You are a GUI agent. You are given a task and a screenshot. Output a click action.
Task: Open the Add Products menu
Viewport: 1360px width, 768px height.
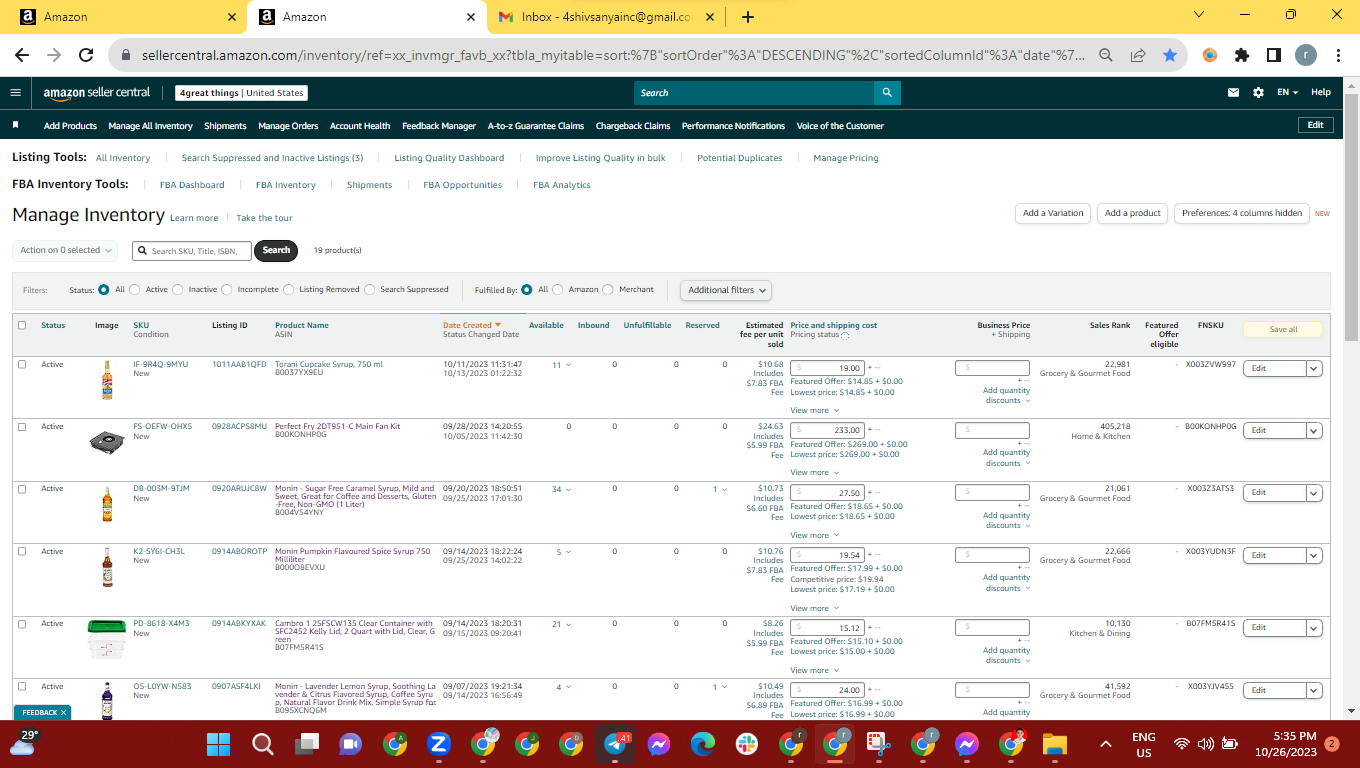pyautogui.click(x=70, y=126)
